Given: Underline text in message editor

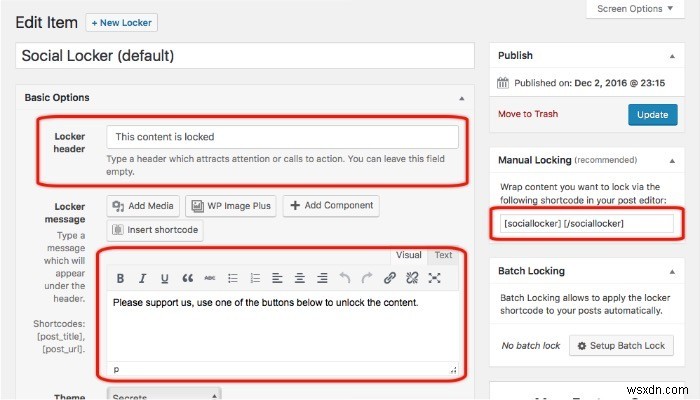Looking at the screenshot, I should click(x=165, y=279).
